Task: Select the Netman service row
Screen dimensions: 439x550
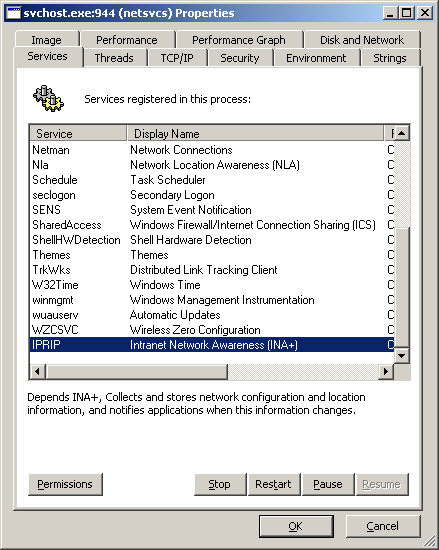Action: (212, 150)
